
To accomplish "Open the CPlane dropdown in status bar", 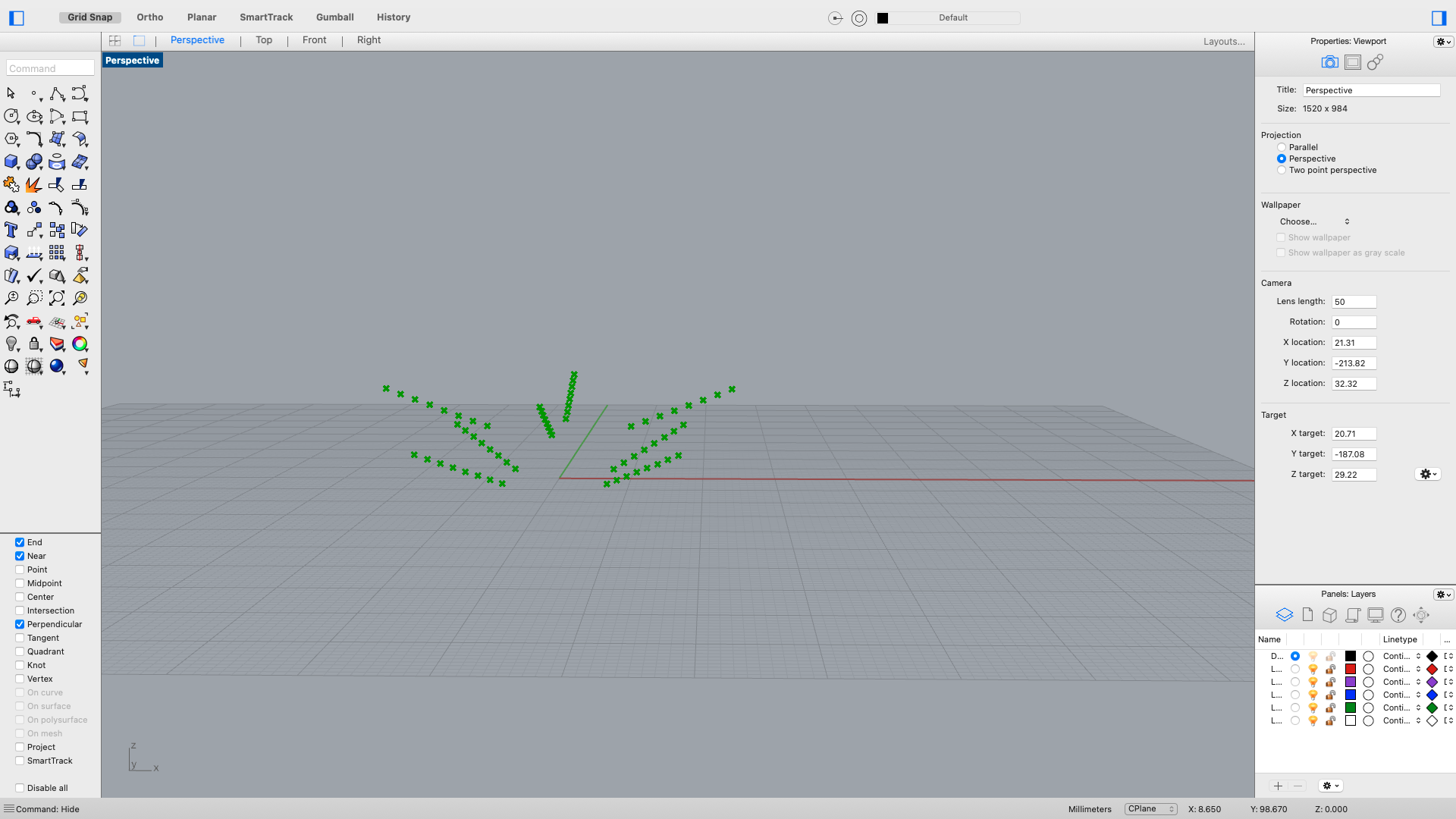I will [1150, 809].
